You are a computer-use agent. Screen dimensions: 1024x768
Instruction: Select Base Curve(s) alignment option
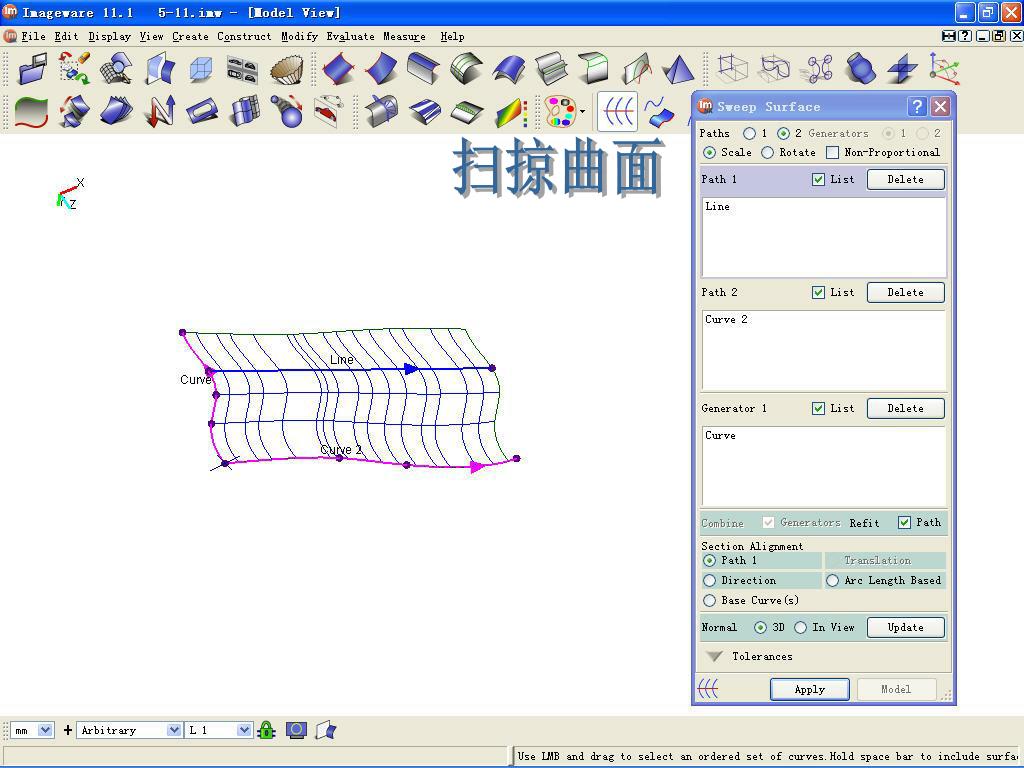tap(709, 600)
